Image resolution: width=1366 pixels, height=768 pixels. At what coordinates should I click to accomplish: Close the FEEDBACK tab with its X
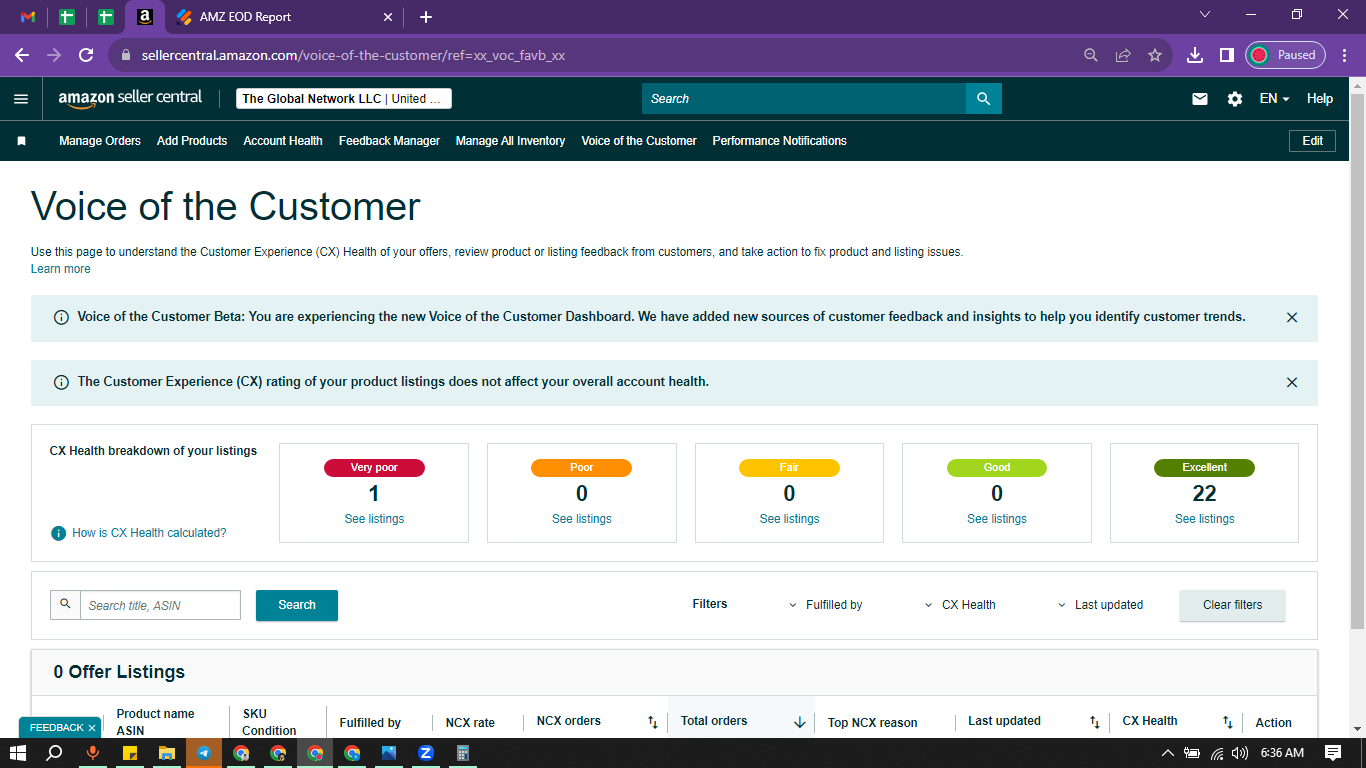click(92, 728)
